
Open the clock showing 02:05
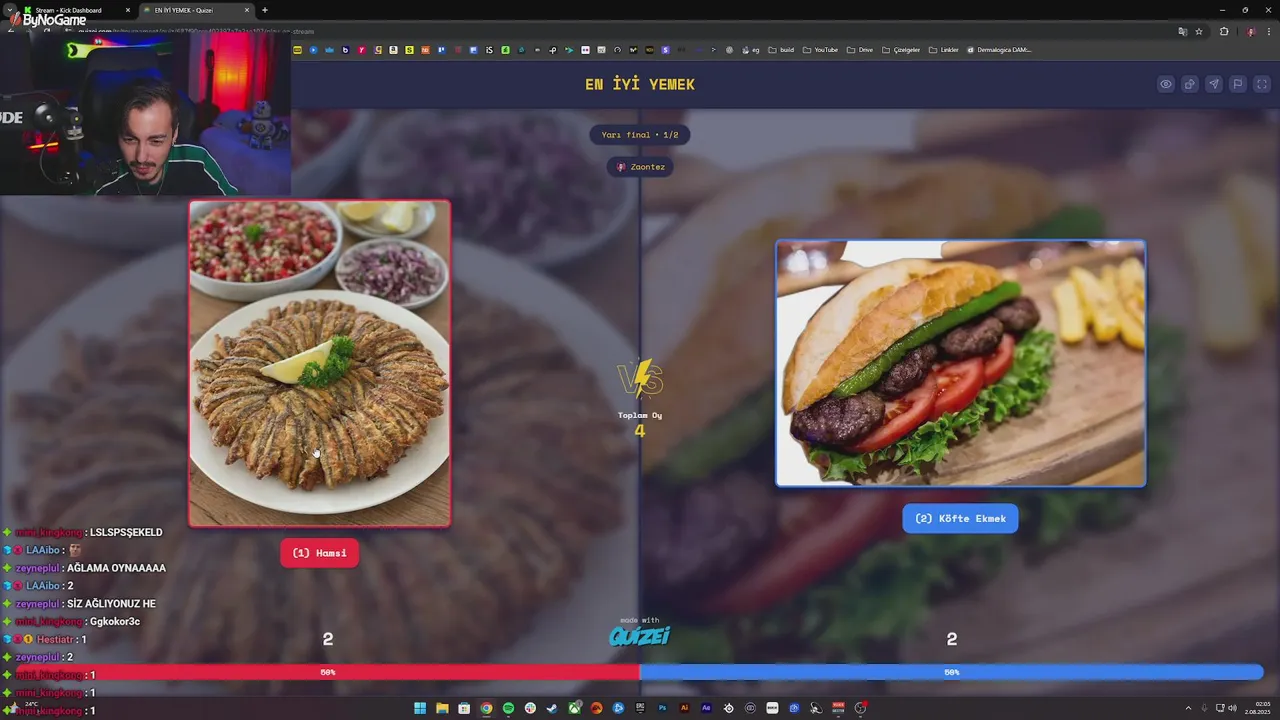1258,708
